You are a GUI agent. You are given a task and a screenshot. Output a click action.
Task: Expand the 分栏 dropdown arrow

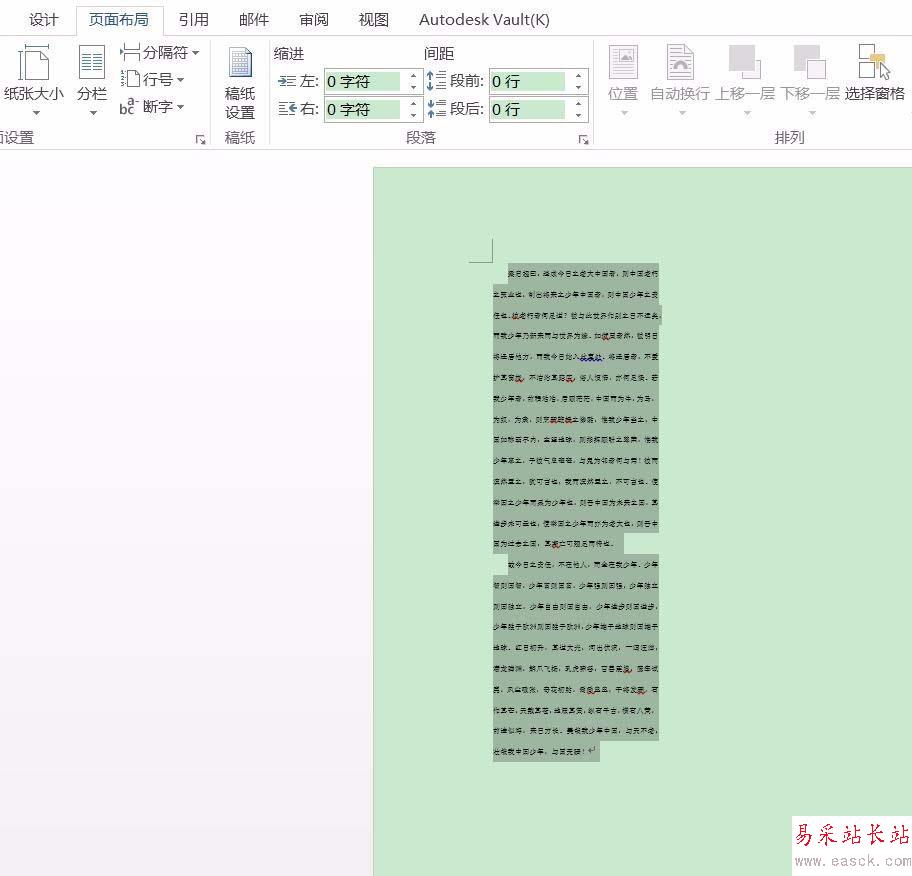pyautogui.click(x=93, y=112)
